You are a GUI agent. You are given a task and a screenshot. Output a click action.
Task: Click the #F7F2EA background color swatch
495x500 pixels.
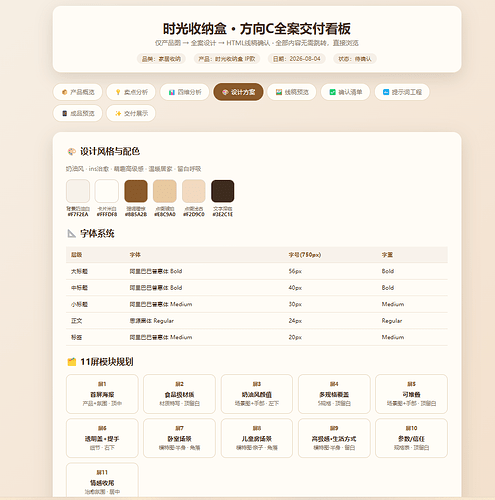point(78,191)
